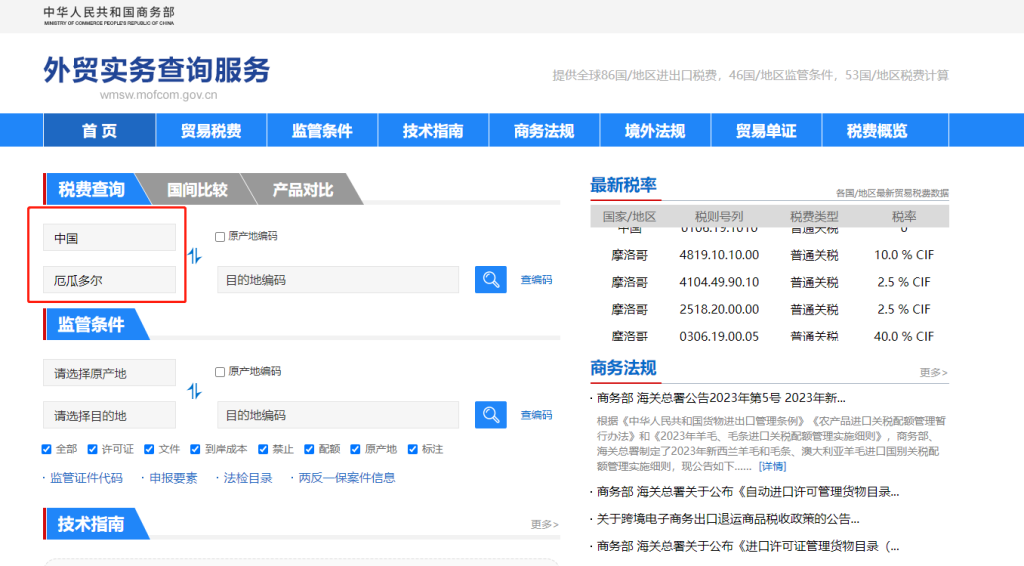Uncheck the 配额 checkbox
This screenshot has width=1024, height=566.
(309, 449)
